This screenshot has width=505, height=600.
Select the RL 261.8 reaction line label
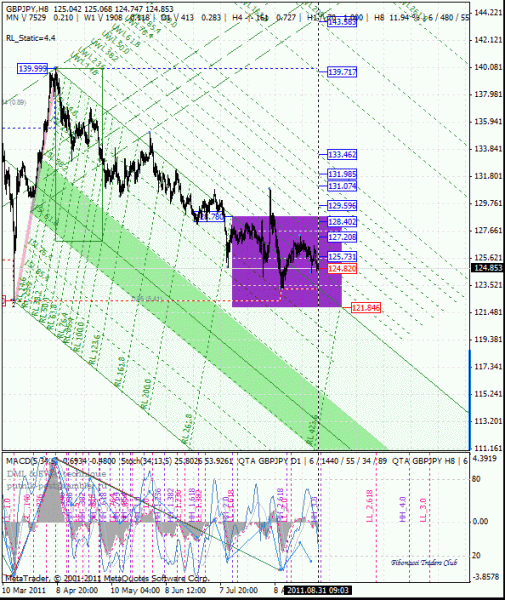[x=187, y=429]
